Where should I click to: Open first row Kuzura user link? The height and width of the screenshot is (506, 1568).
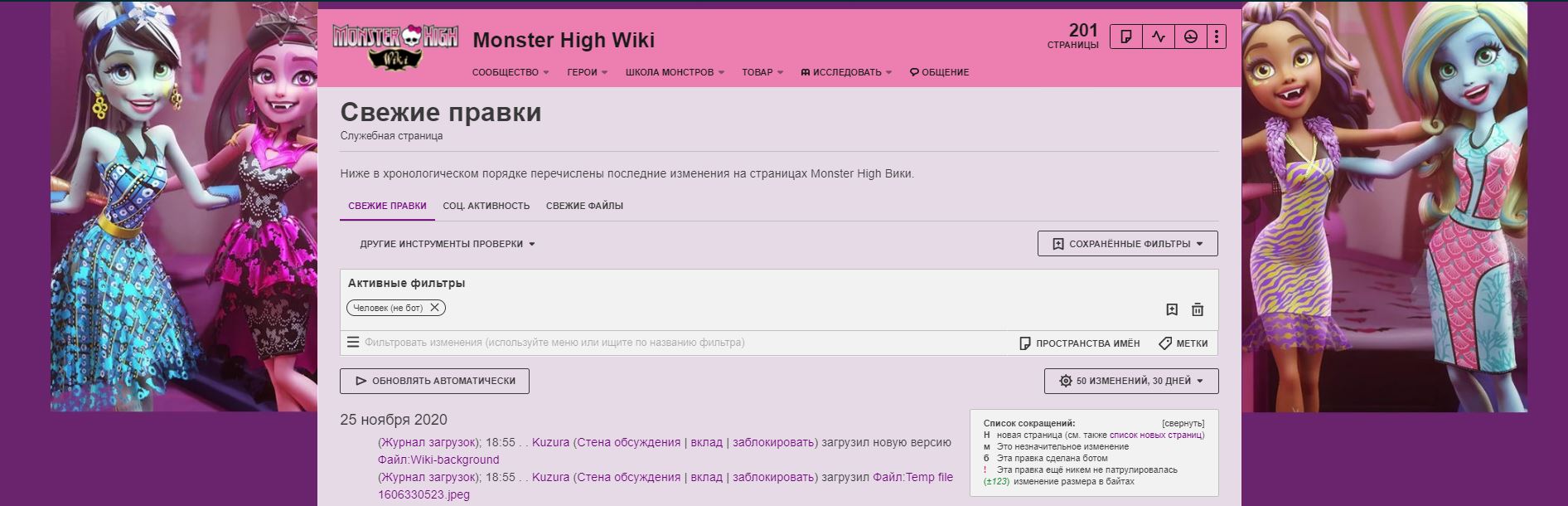coord(550,442)
